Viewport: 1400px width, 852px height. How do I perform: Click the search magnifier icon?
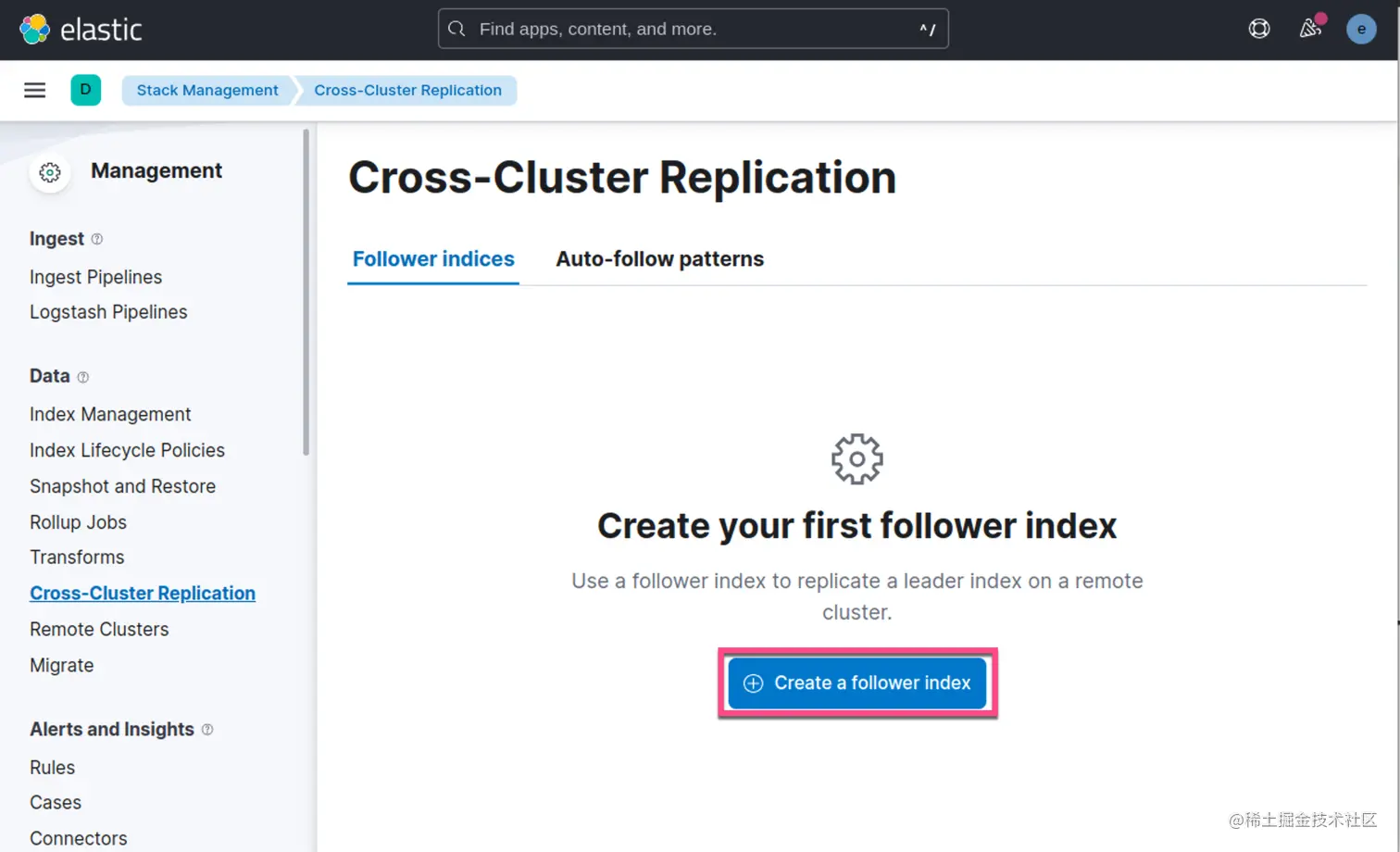pos(456,29)
